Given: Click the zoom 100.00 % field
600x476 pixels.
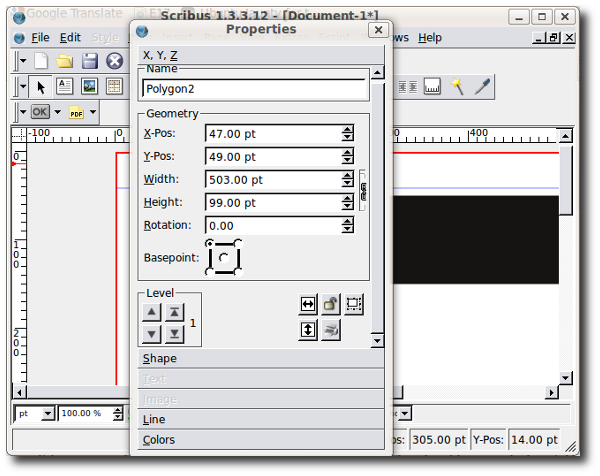Looking at the screenshot, I should [x=86, y=414].
